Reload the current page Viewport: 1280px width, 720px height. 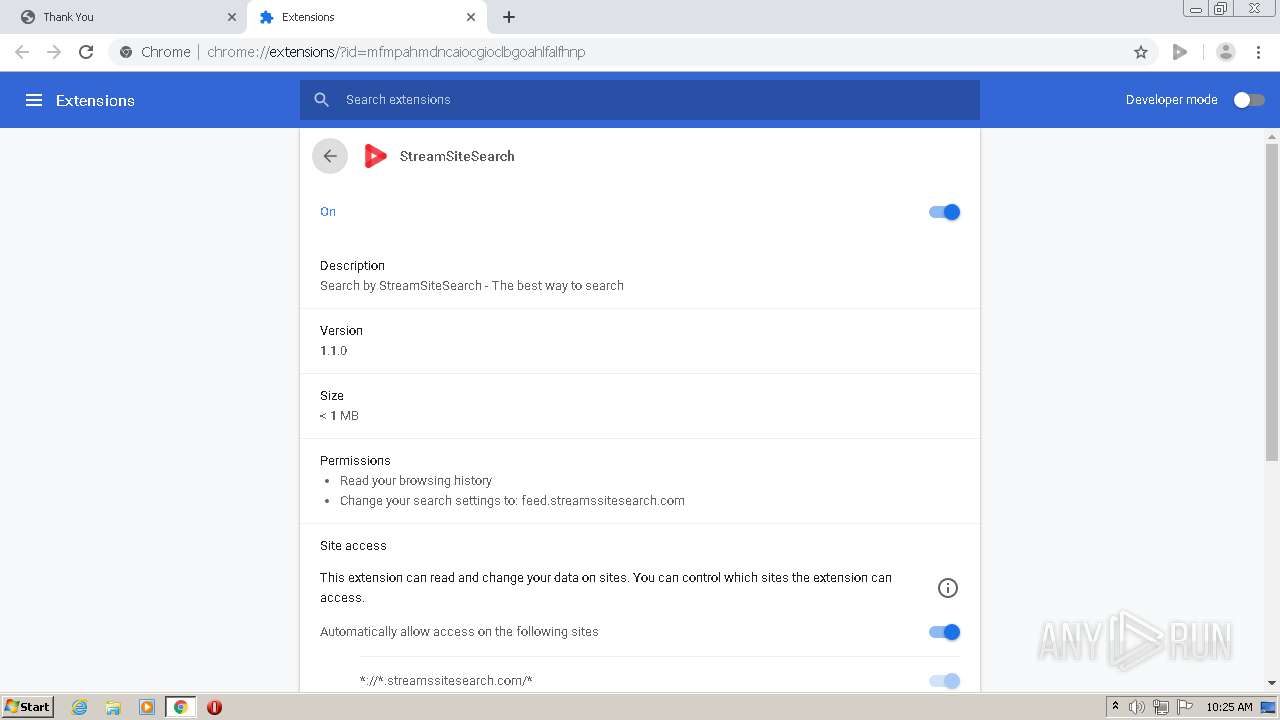pos(86,52)
